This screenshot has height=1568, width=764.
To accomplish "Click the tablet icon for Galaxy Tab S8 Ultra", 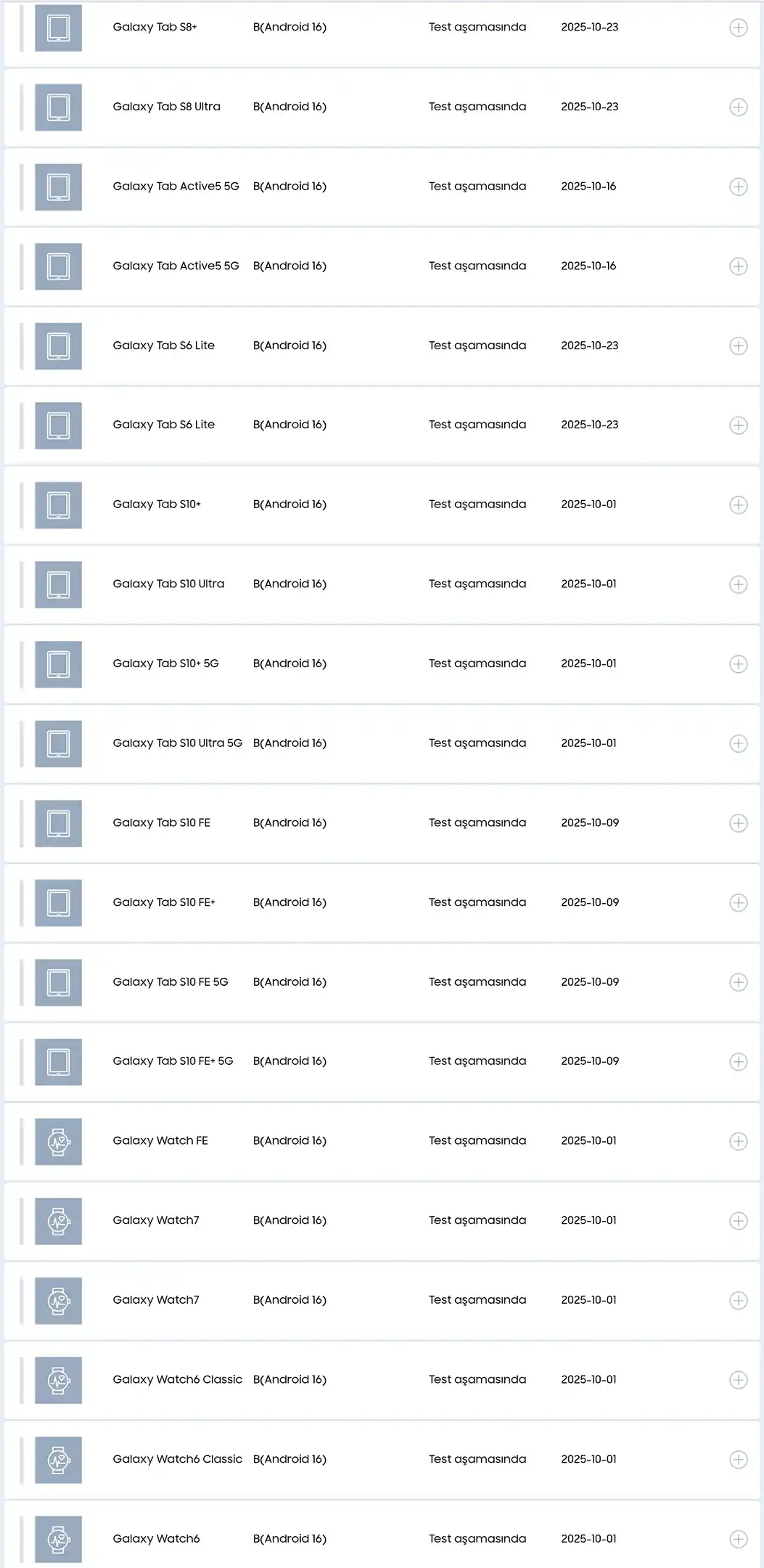I will [58, 107].
